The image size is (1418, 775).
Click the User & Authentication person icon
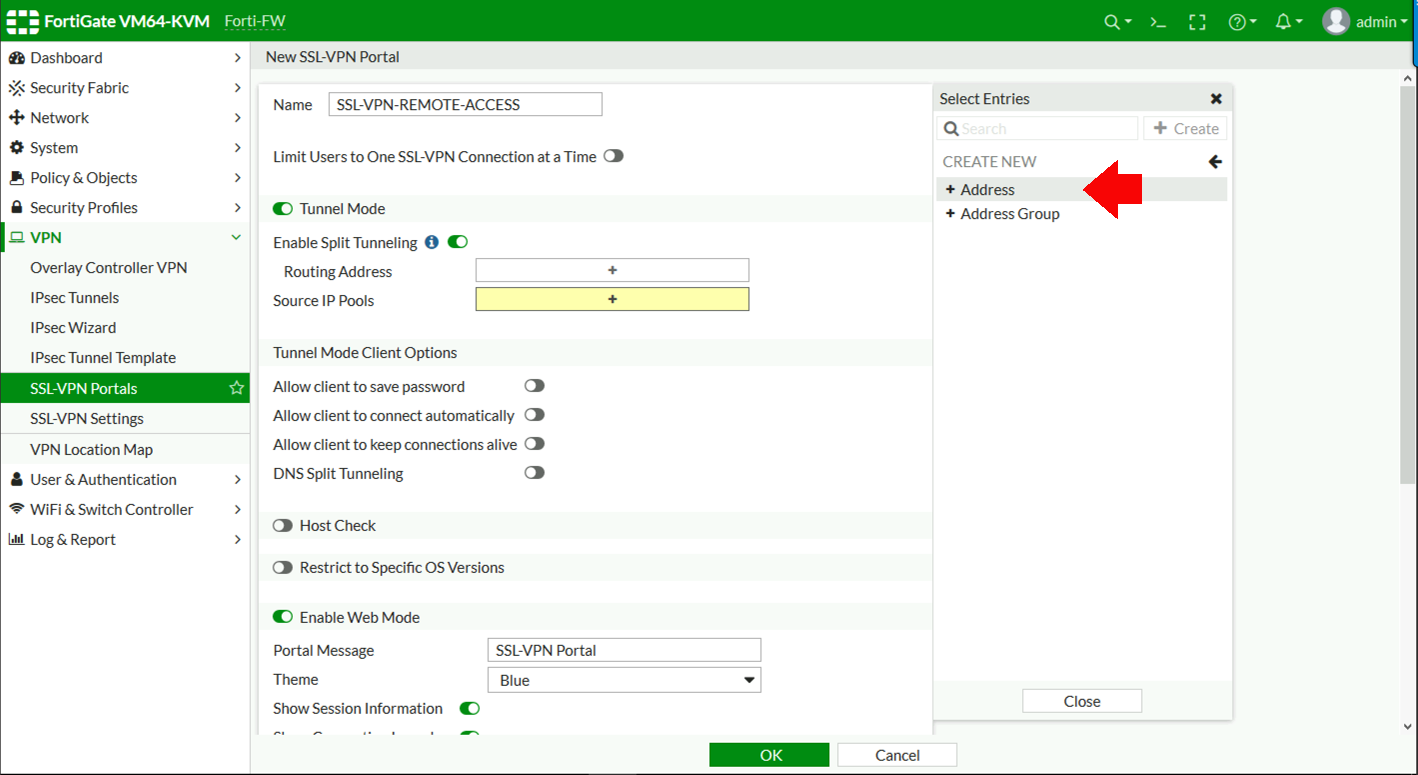16,480
